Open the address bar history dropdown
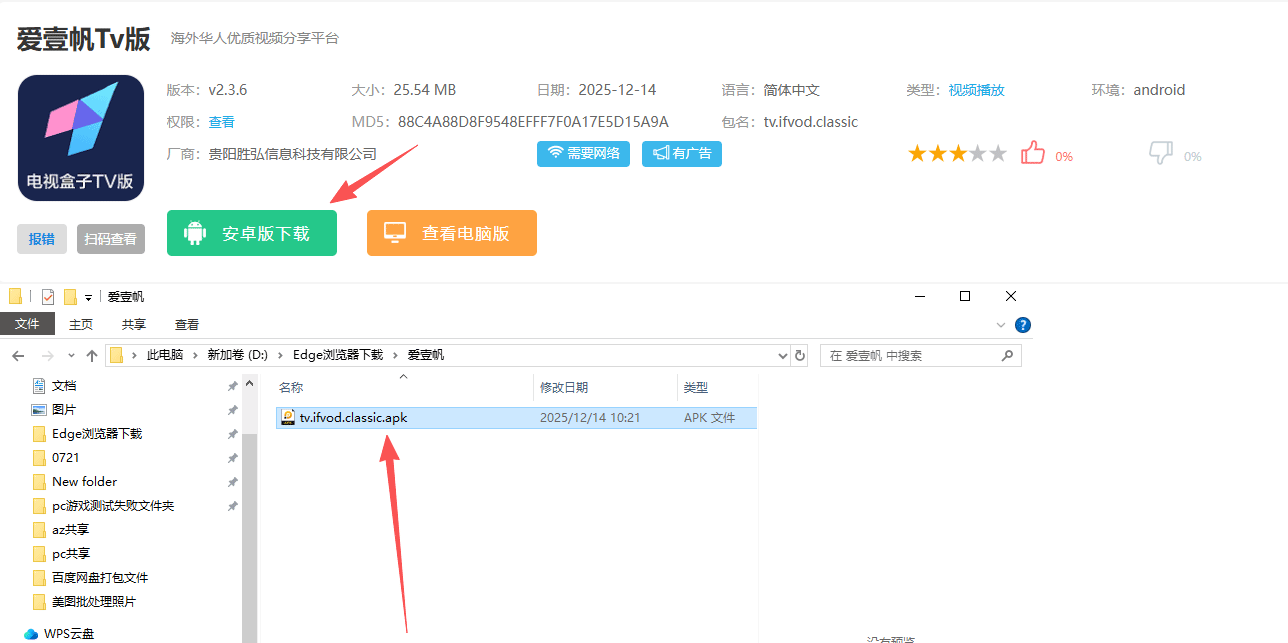This screenshot has height=643, width=1288. point(783,355)
